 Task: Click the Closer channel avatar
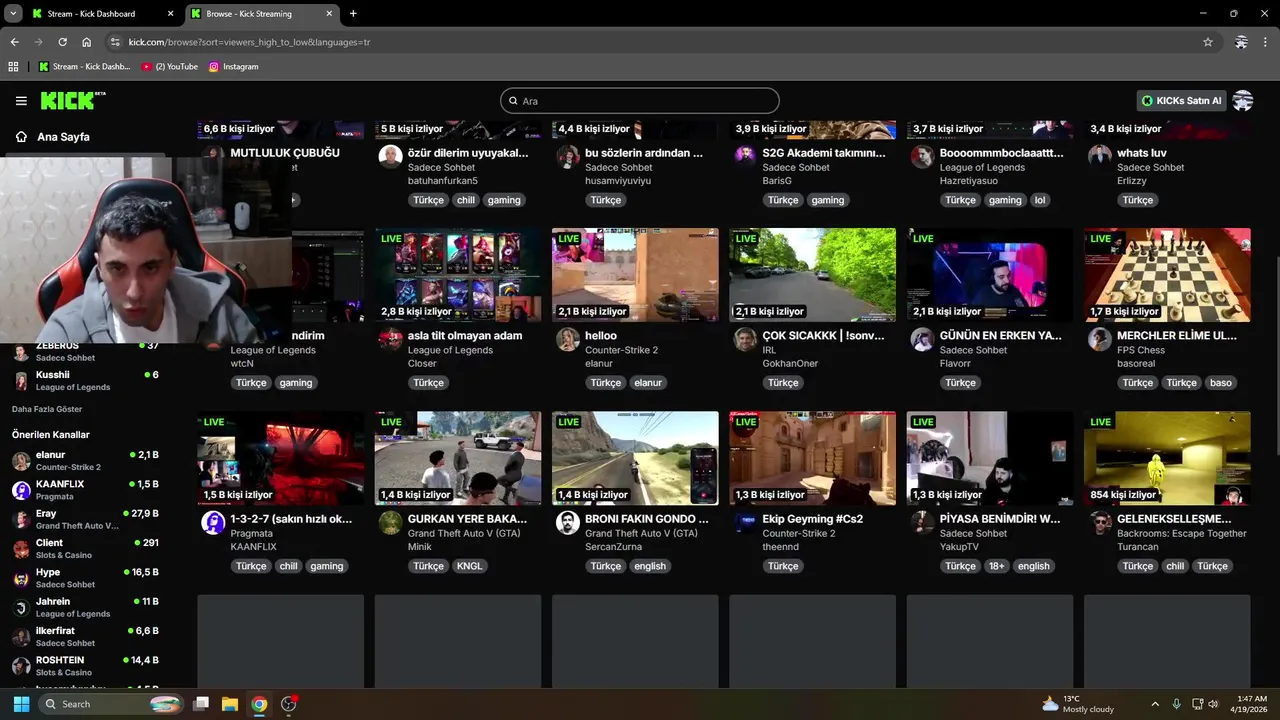click(390, 339)
